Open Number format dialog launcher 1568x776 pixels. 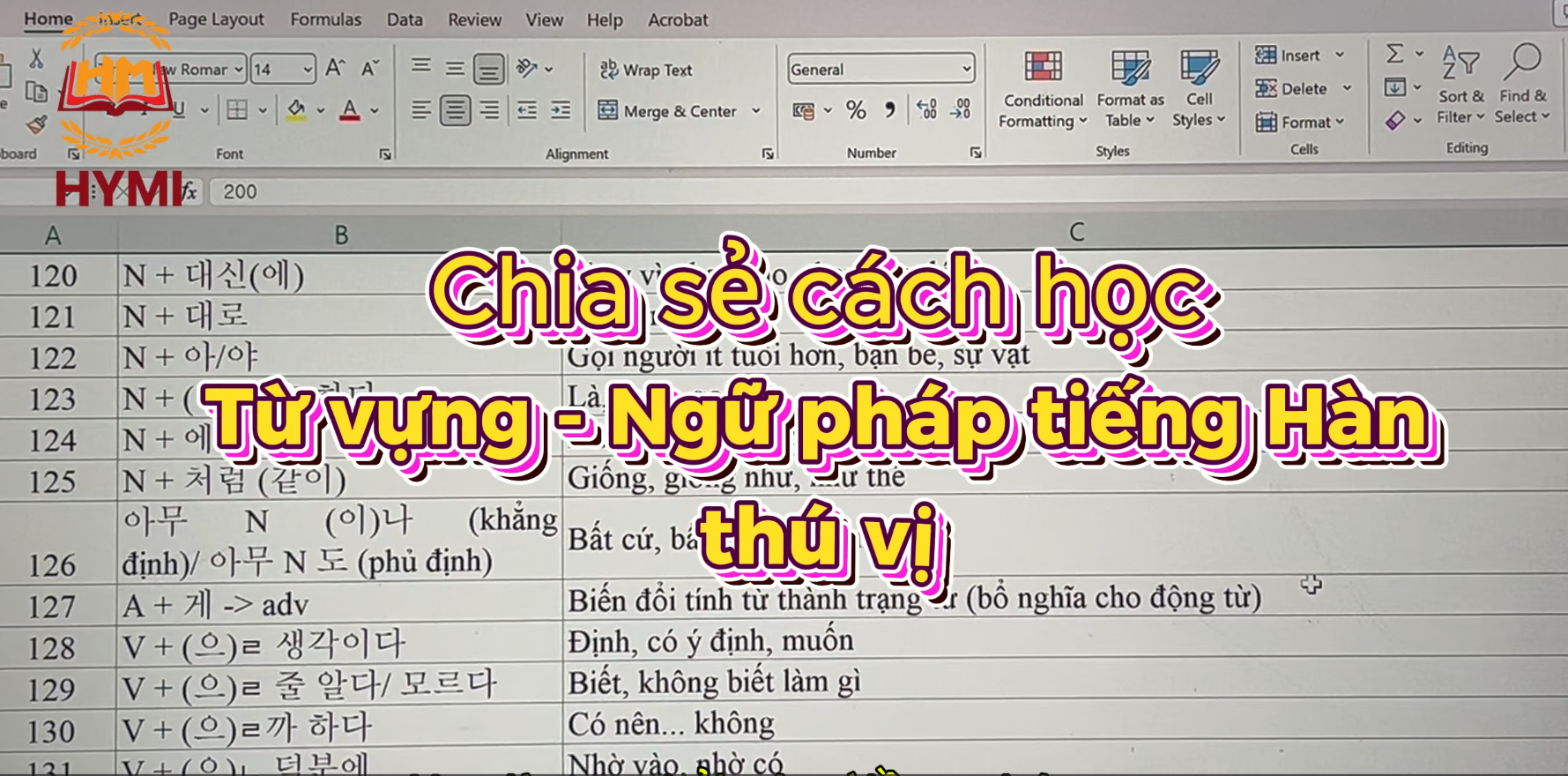click(x=976, y=153)
